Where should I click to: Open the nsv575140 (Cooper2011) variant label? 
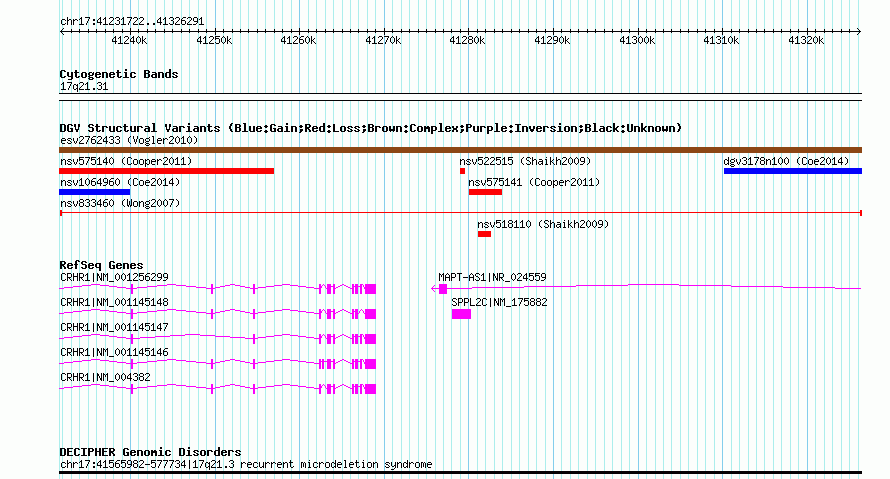(x=126, y=161)
